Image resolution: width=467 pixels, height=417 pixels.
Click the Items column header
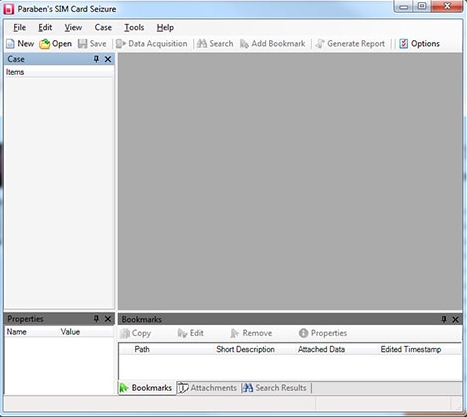click(x=59, y=72)
